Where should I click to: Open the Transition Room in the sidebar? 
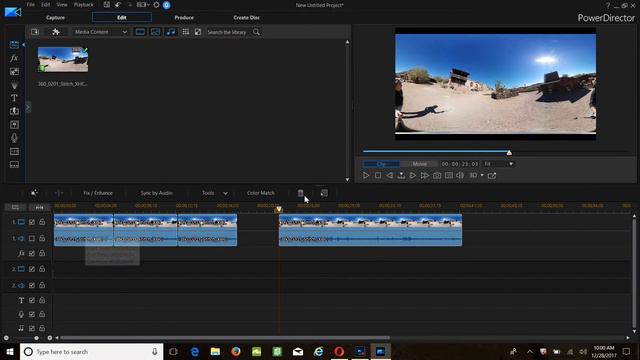pyautogui.click(x=14, y=111)
